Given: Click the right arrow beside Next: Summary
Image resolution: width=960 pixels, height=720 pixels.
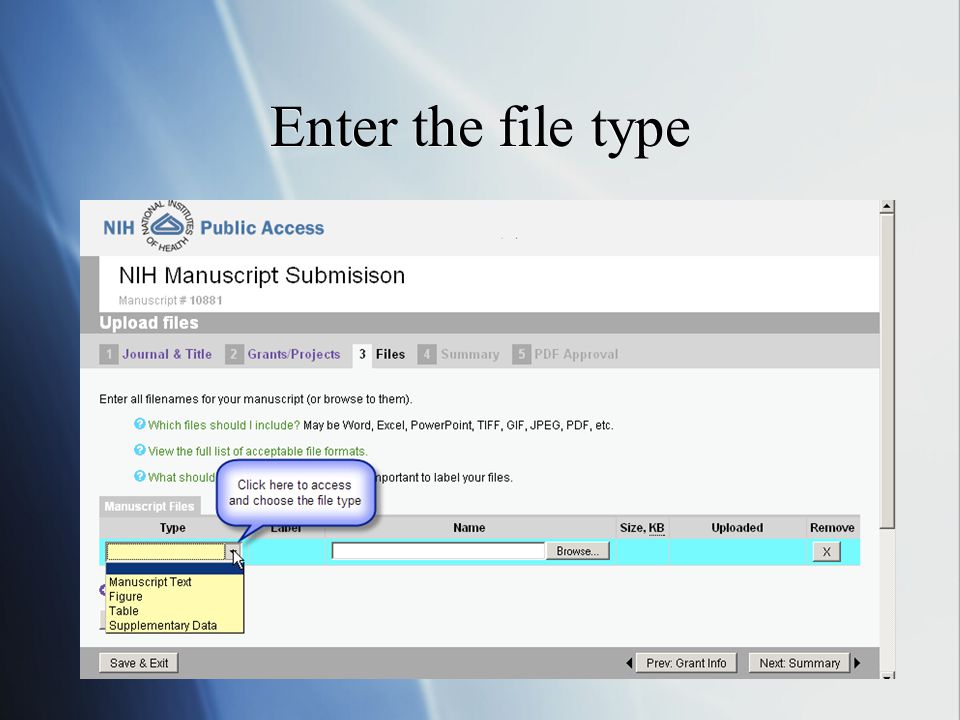Looking at the screenshot, I should [x=857, y=663].
